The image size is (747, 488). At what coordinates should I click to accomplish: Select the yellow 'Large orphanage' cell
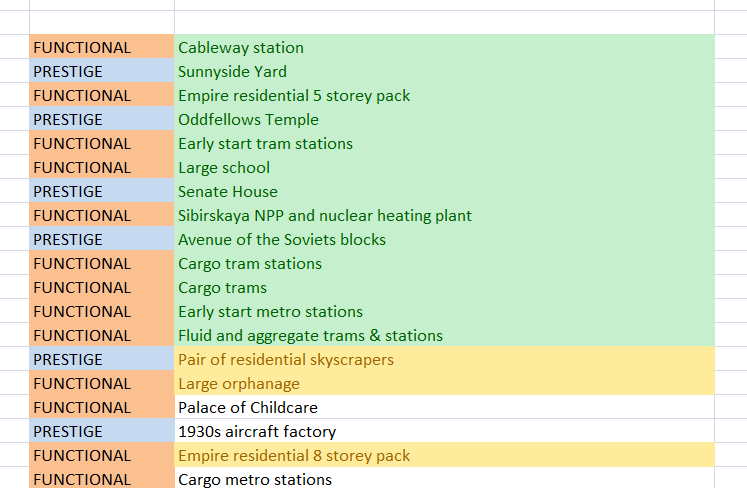239,384
